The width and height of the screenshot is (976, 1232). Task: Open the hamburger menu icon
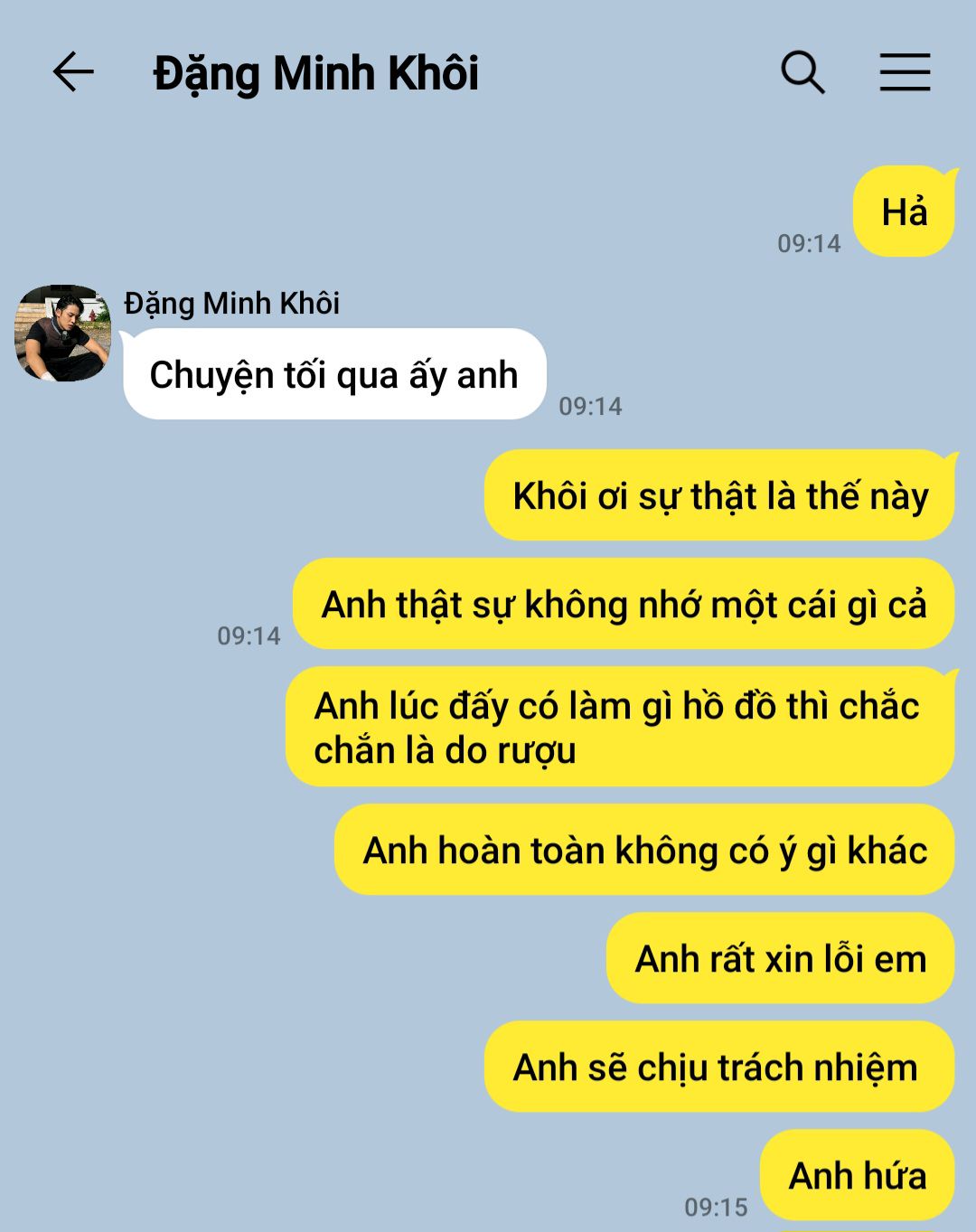coord(905,72)
